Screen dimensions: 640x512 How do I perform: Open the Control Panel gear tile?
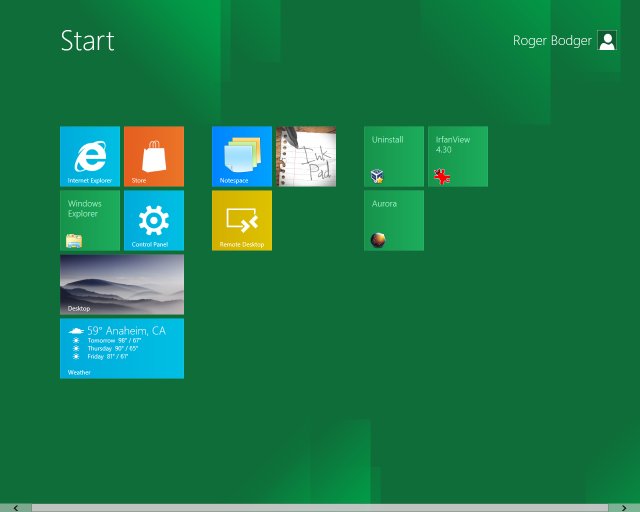[154, 220]
